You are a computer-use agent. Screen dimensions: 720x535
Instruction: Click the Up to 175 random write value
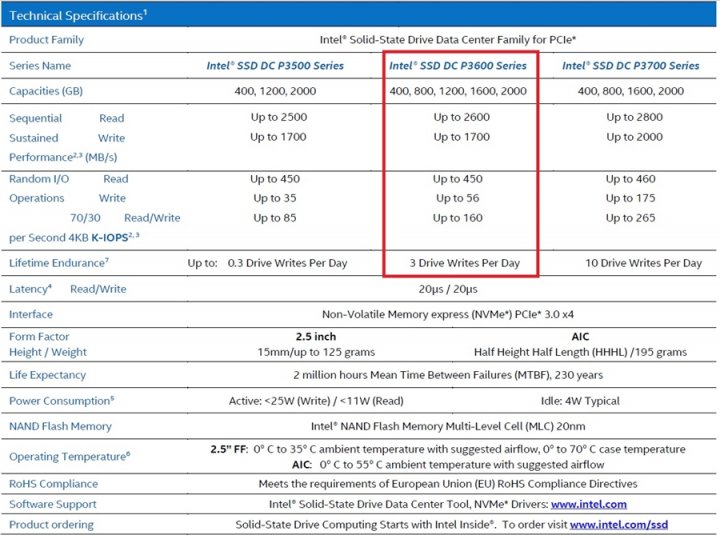tap(630, 198)
